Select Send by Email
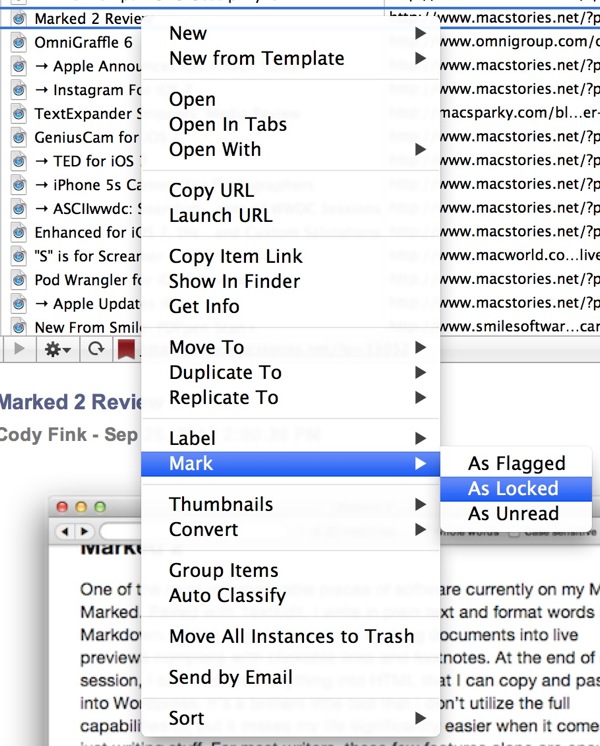The image size is (600, 746). coord(290,677)
